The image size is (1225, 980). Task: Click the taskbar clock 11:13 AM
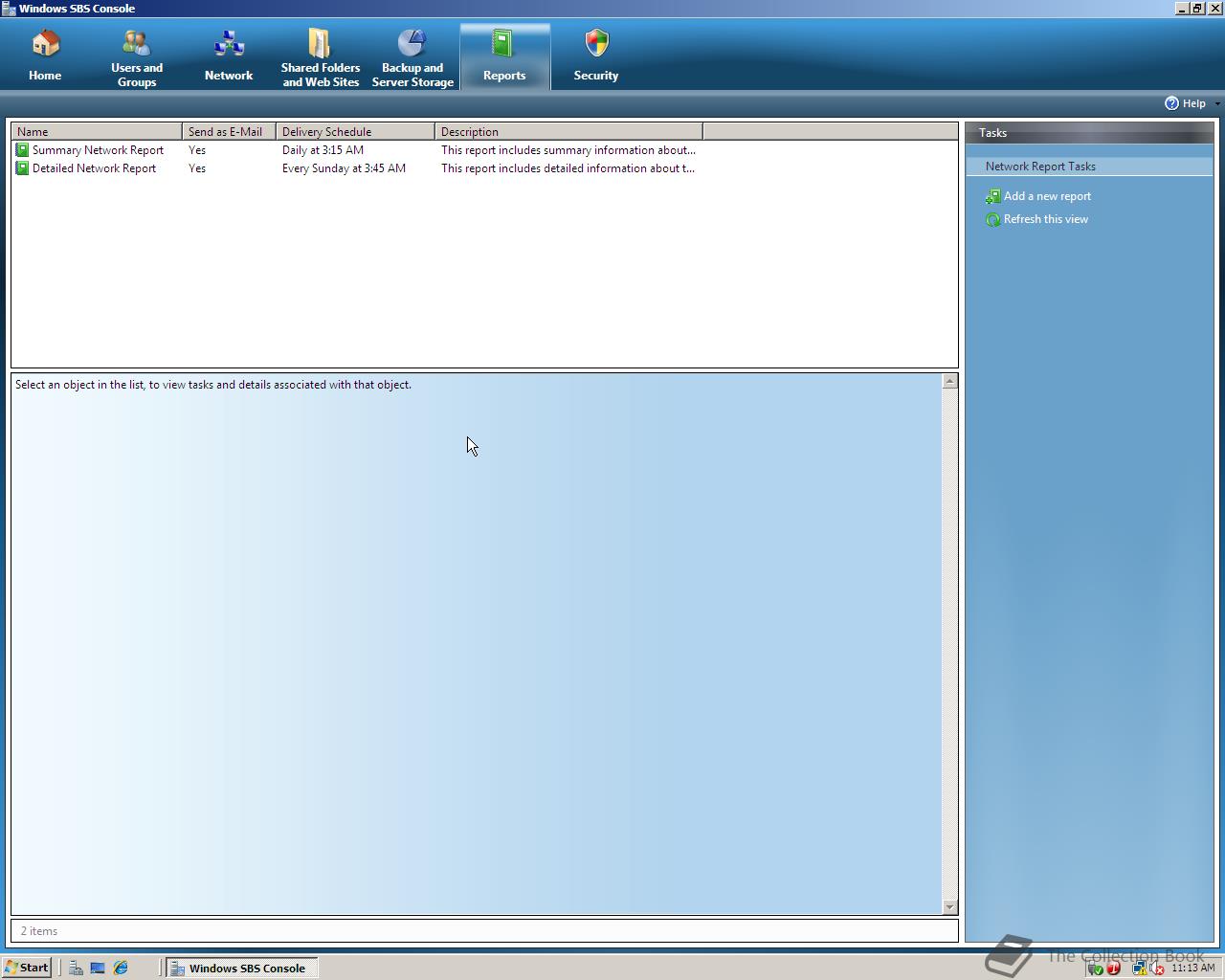tap(1192, 968)
